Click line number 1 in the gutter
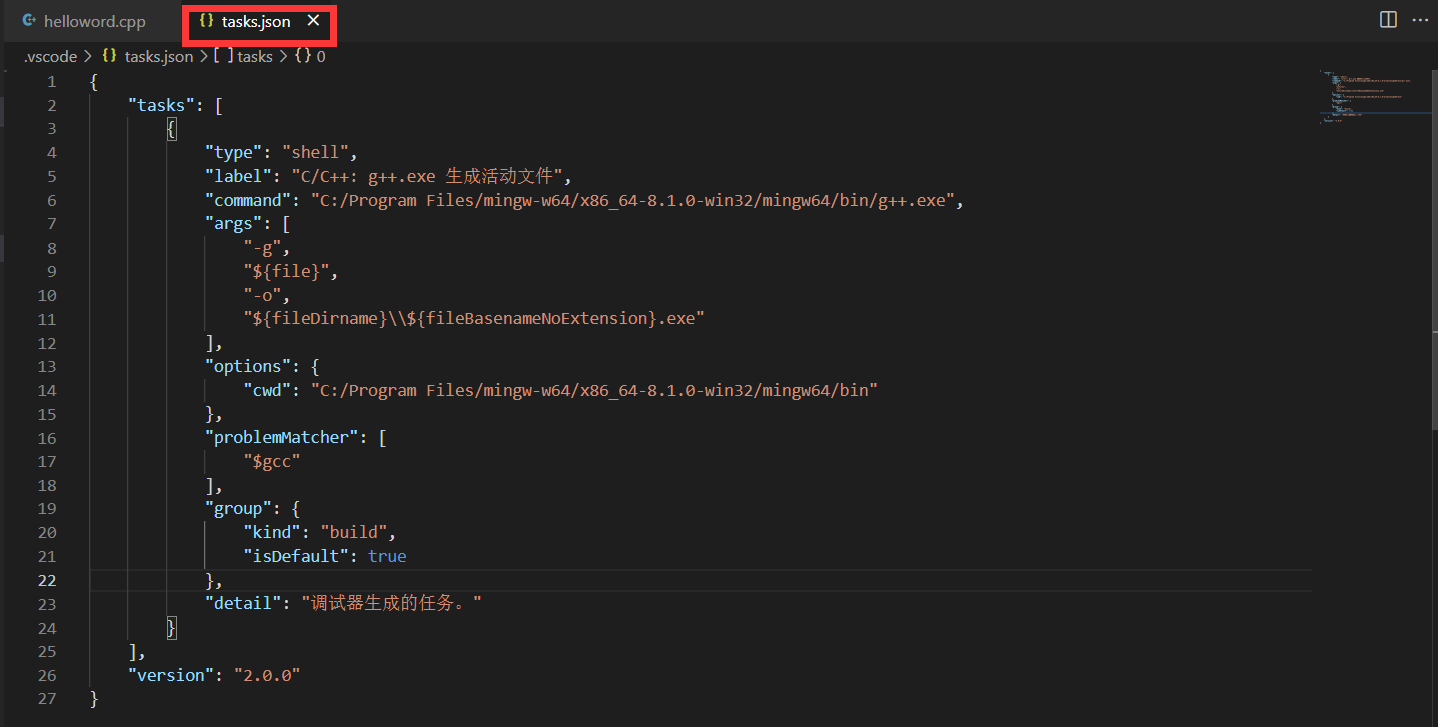1438x727 pixels. (x=52, y=82)
